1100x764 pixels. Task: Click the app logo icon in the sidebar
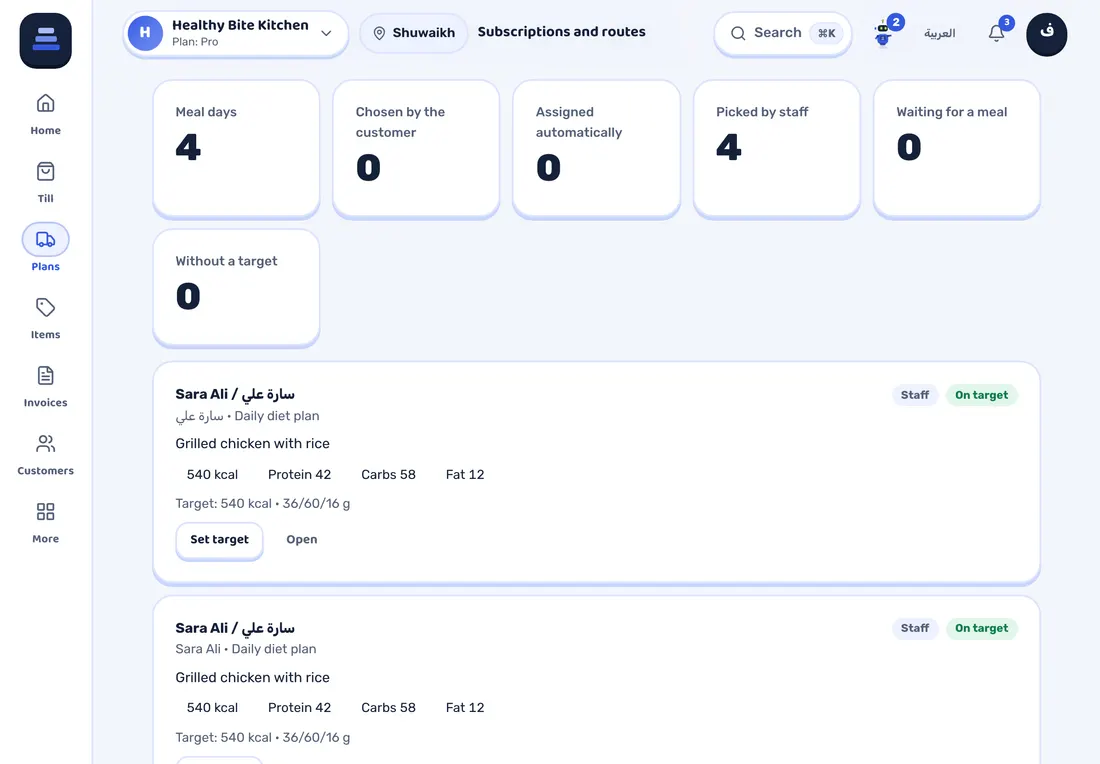(46, 40)
